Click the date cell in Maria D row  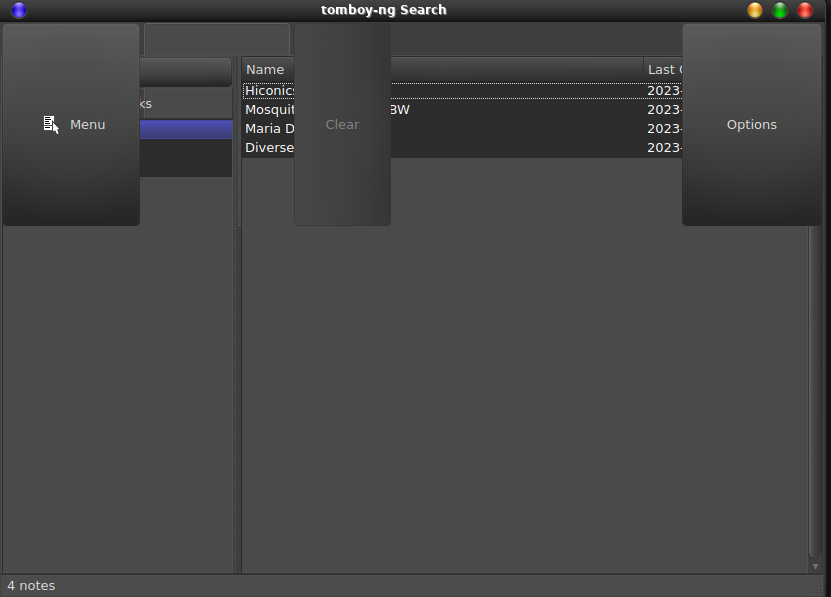pyautogui.click(x=664, y=129)
